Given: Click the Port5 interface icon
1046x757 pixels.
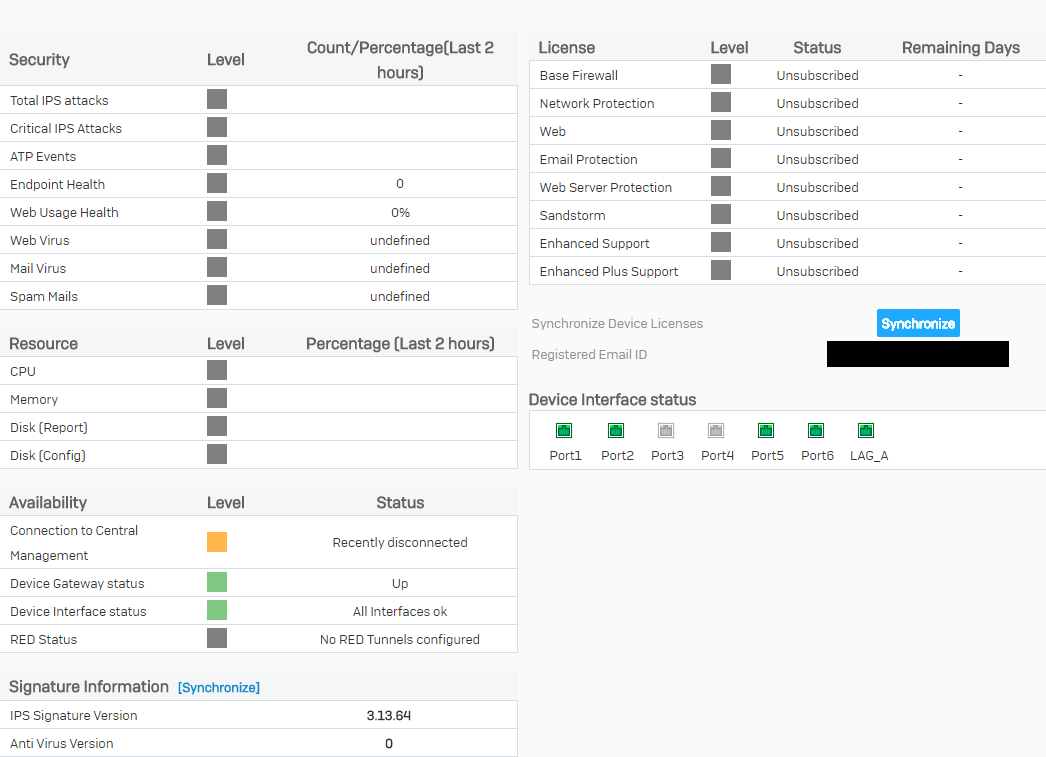Looking at the screenshot, I should pyautogui.click(x=766, y=430).
